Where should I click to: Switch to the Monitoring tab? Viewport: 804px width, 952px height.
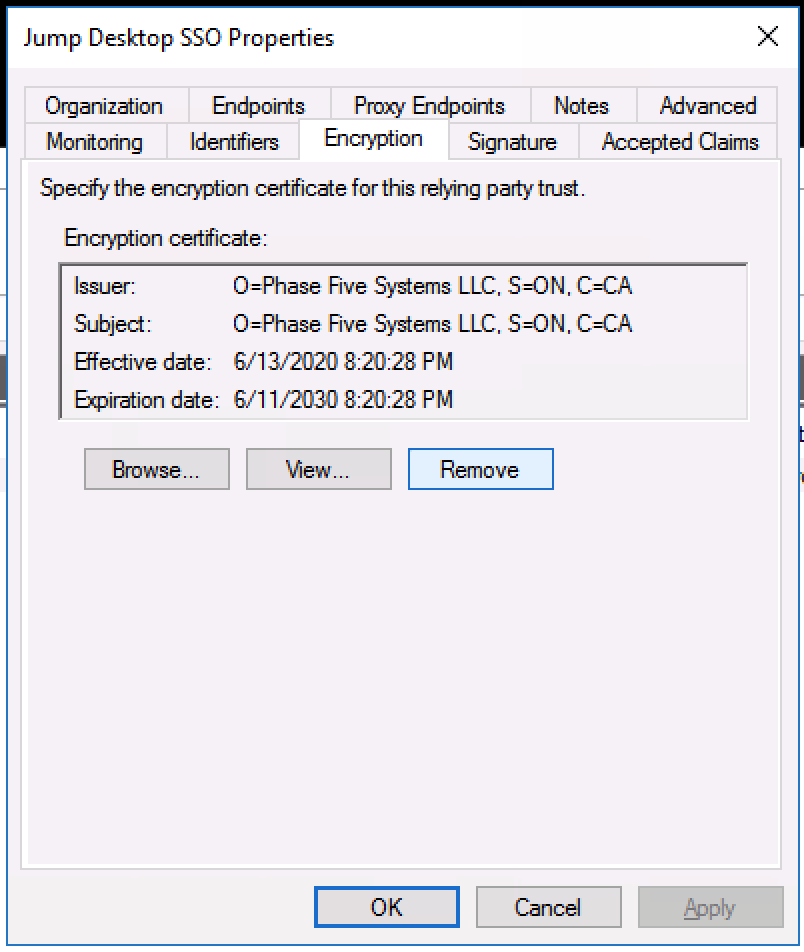[94, 142]
